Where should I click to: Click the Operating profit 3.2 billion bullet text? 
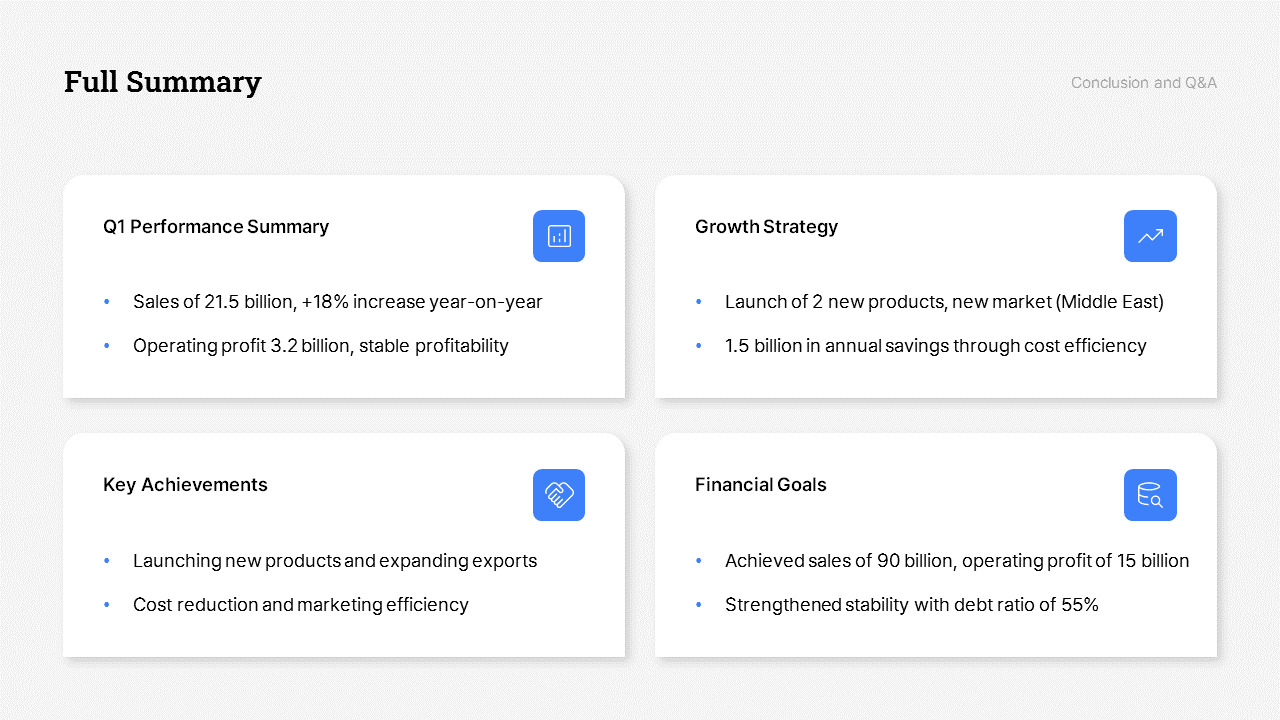coord(320,346)
